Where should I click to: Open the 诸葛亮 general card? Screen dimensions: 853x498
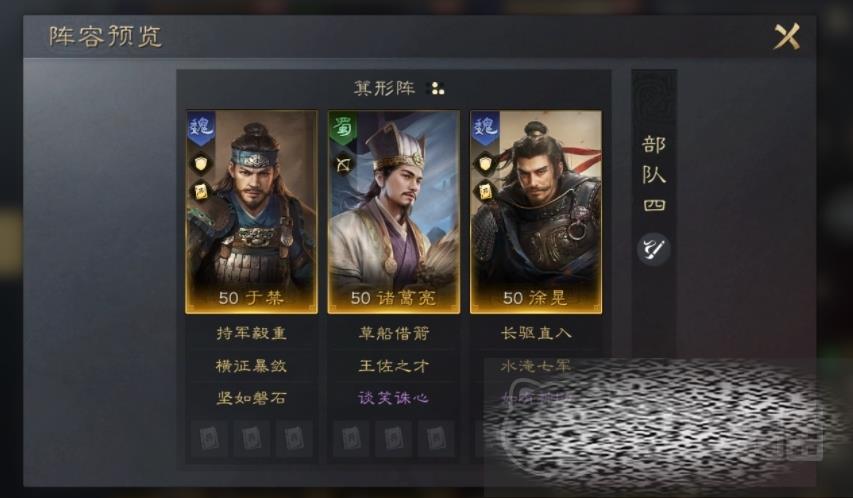(393, 212)
